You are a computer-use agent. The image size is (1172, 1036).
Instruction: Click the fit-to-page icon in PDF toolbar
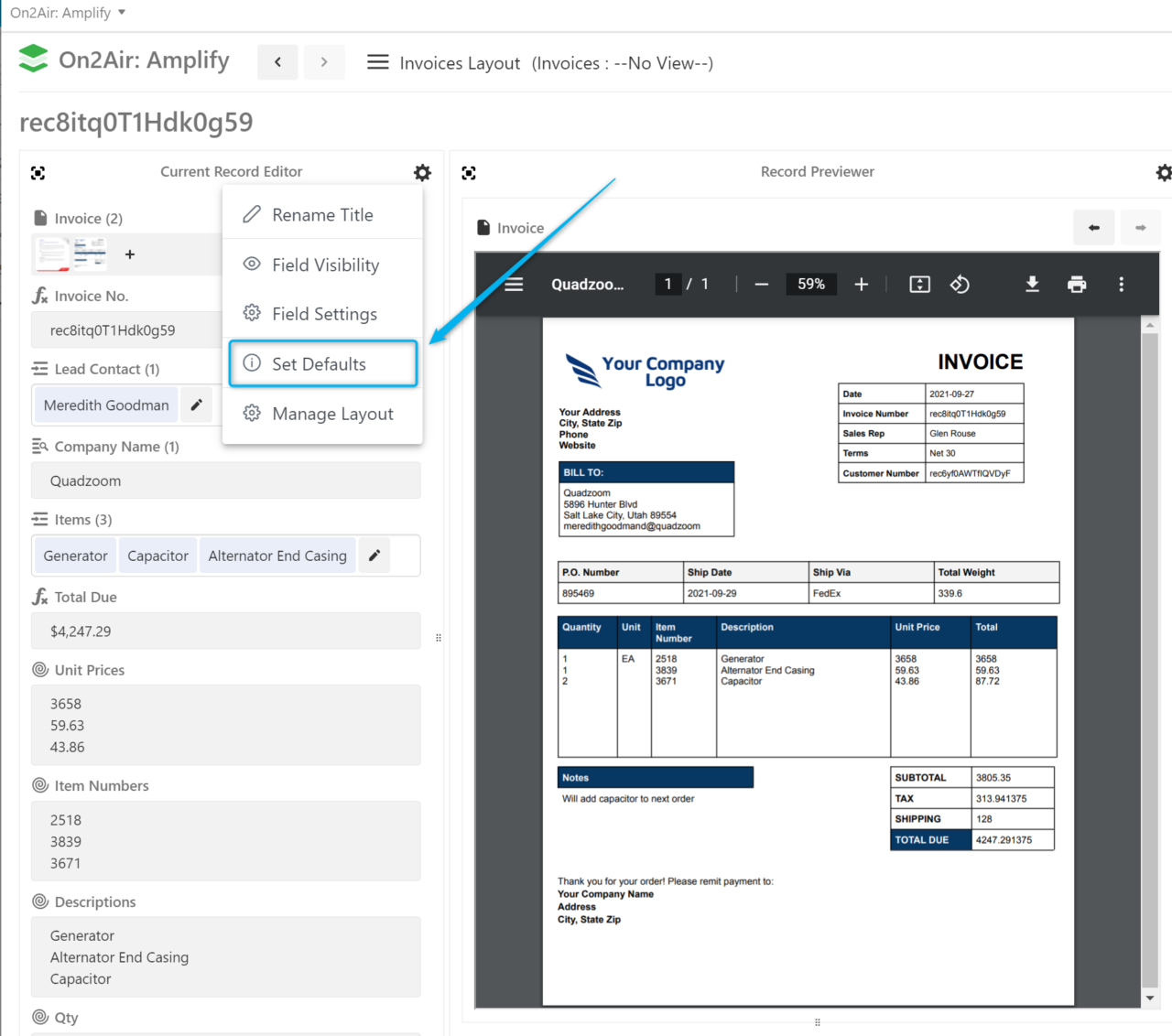click(x=919, y=285)
